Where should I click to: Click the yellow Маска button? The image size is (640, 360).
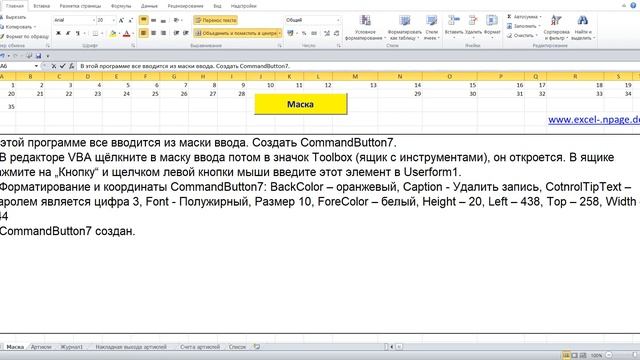pos(301,104)
